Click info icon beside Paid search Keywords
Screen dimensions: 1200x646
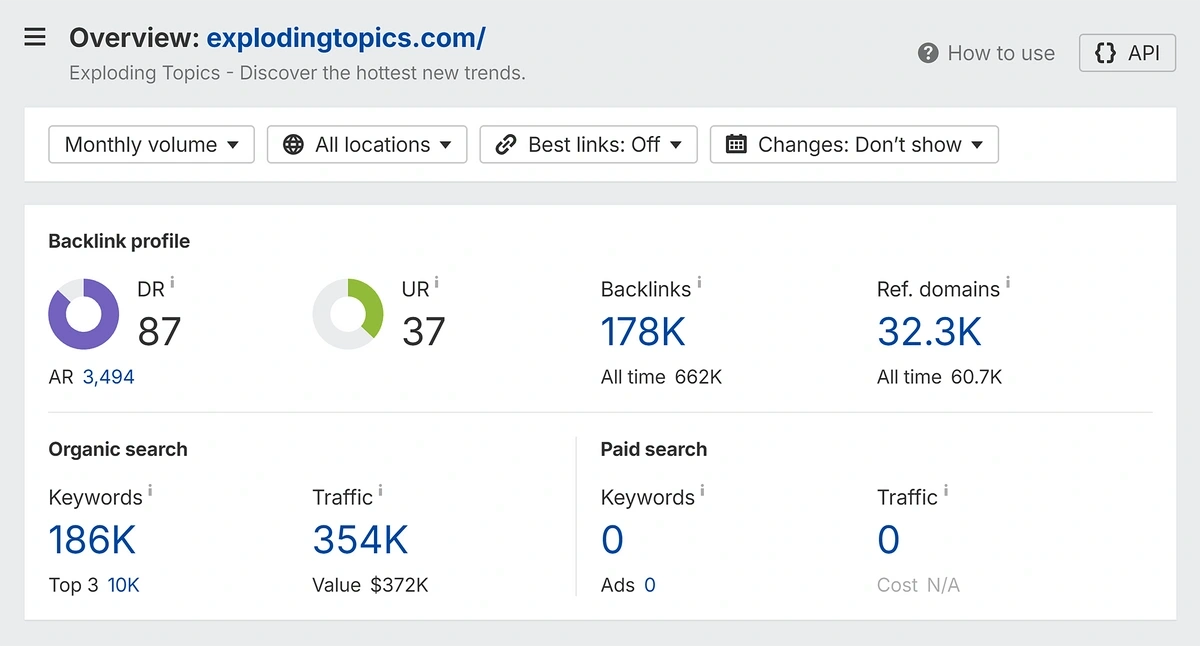point(702,492)
